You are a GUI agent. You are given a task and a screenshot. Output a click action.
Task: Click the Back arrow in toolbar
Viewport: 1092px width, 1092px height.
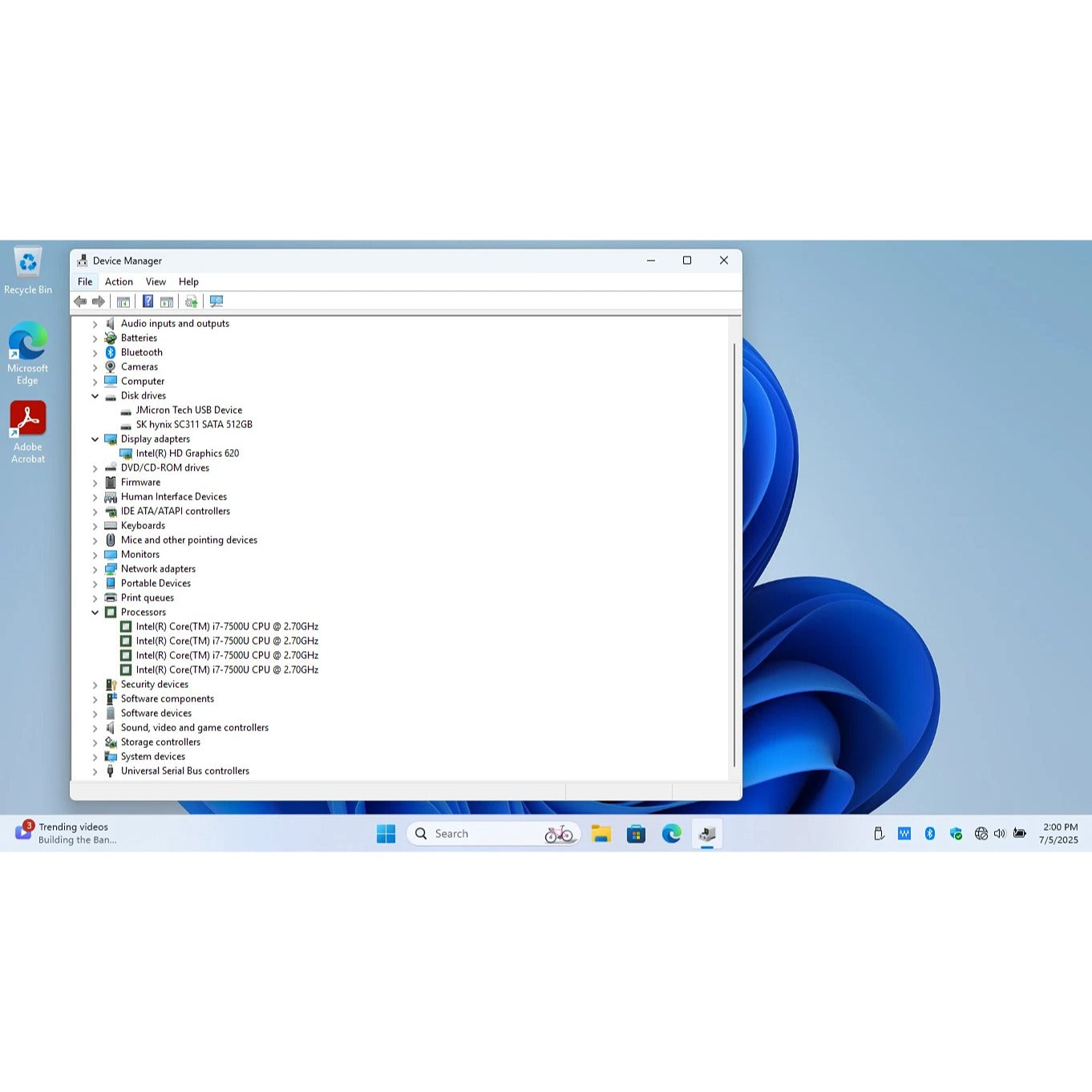pyautogui.click(x=80, y=301)
